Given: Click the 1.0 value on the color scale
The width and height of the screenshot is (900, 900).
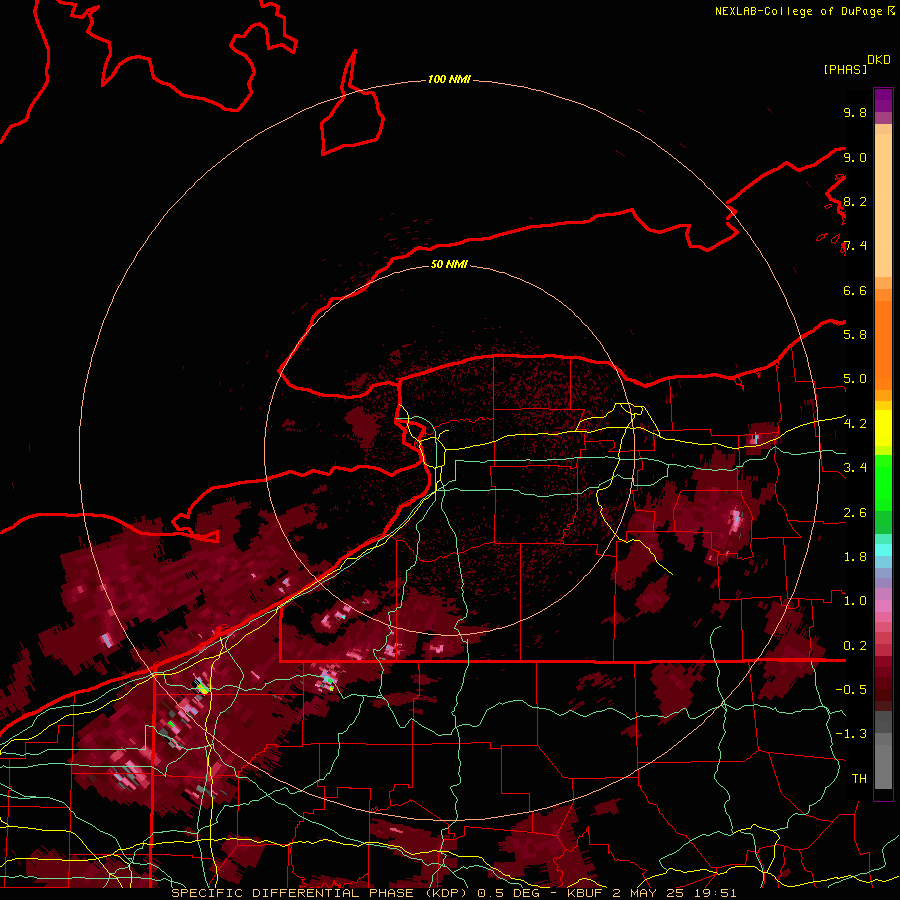Looking at the screenshot, I should click(x=855, y=600).
